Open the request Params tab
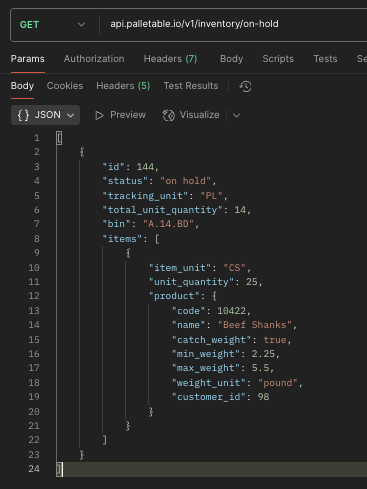 [28, 59]
